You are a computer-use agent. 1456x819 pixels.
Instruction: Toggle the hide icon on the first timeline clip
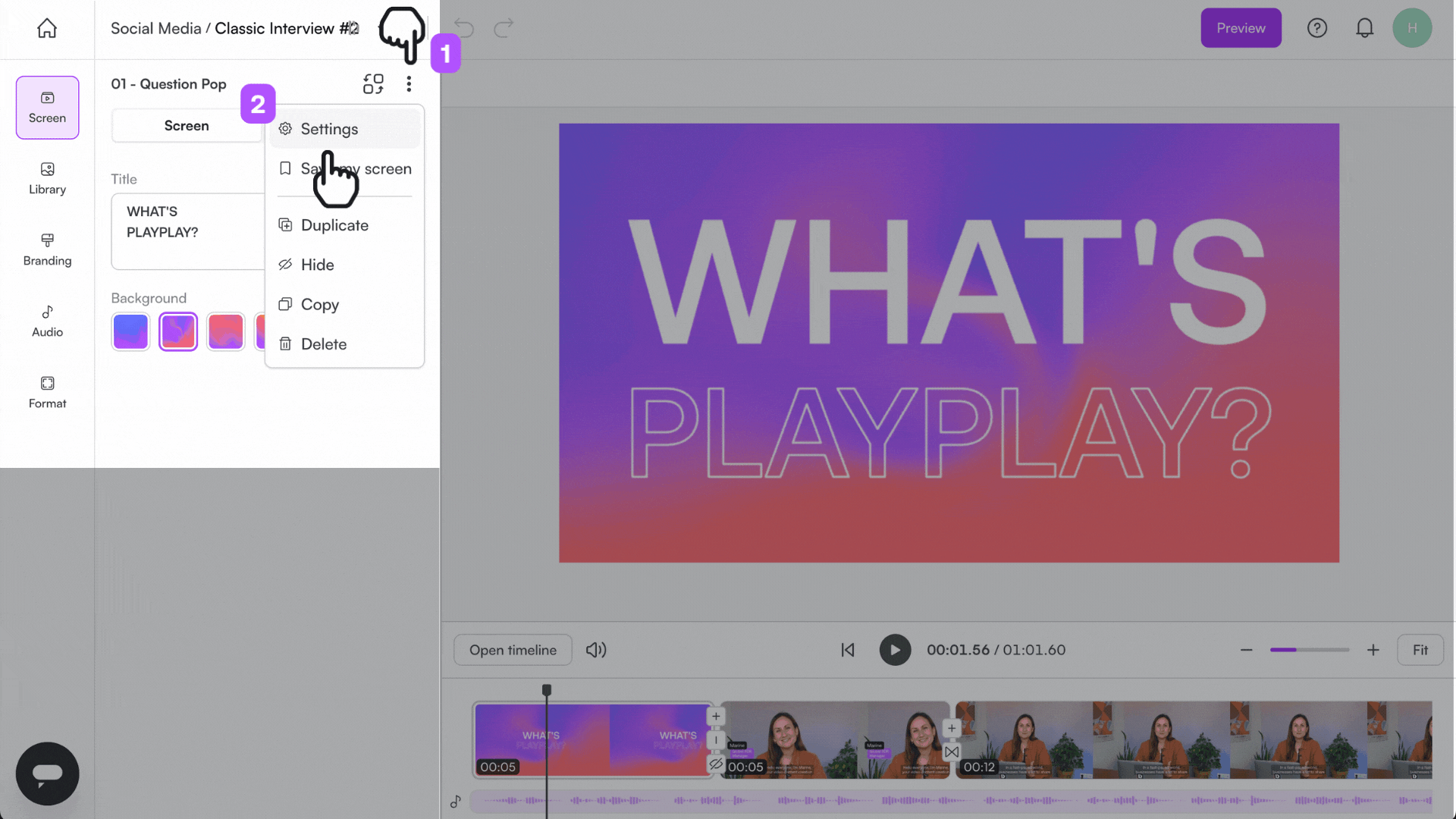pyautogui.click(x=716, y=765)
